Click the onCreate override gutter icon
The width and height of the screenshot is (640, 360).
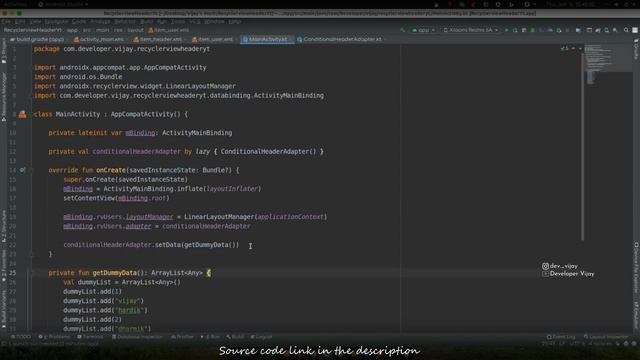point(23,170)
